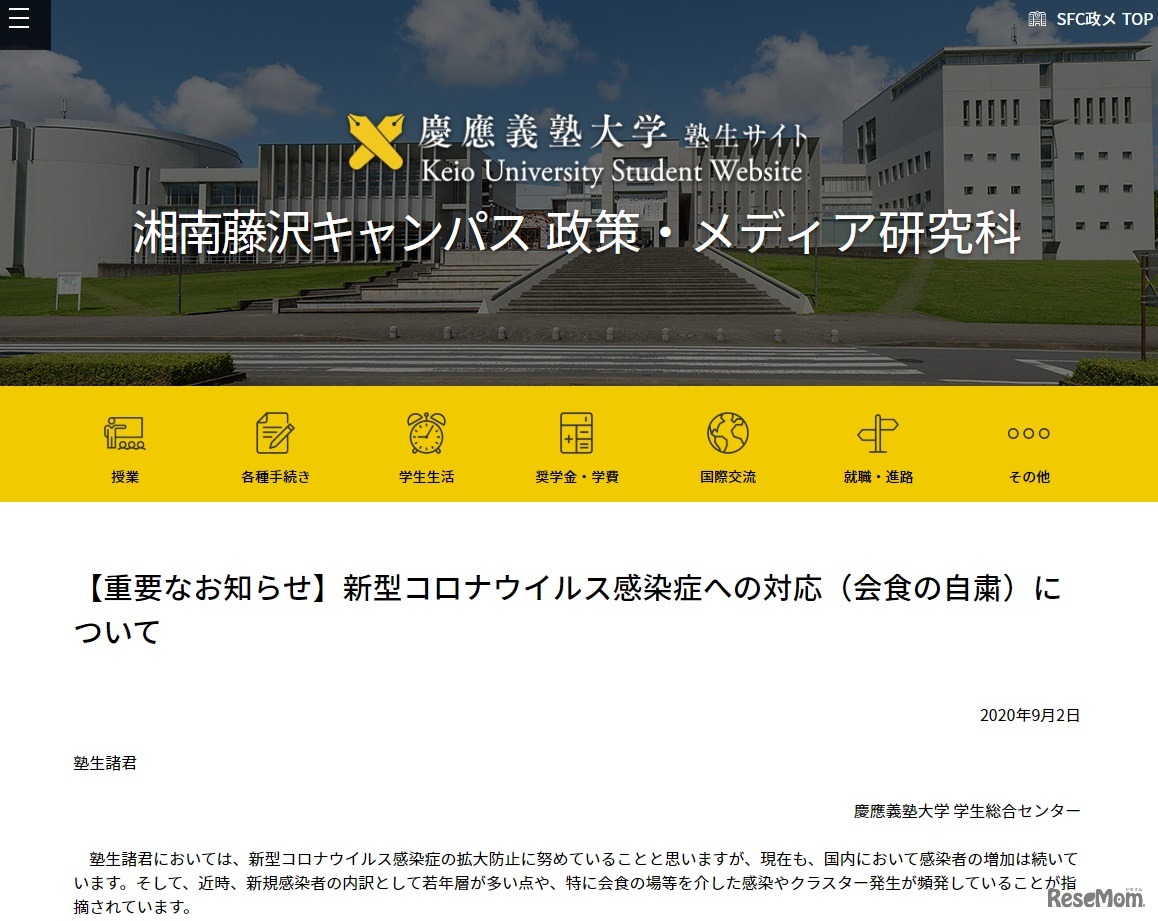Click the 学生生活 alarm clock icon
The width and height of the screenshot is (1158, 921).
[425, 433]
